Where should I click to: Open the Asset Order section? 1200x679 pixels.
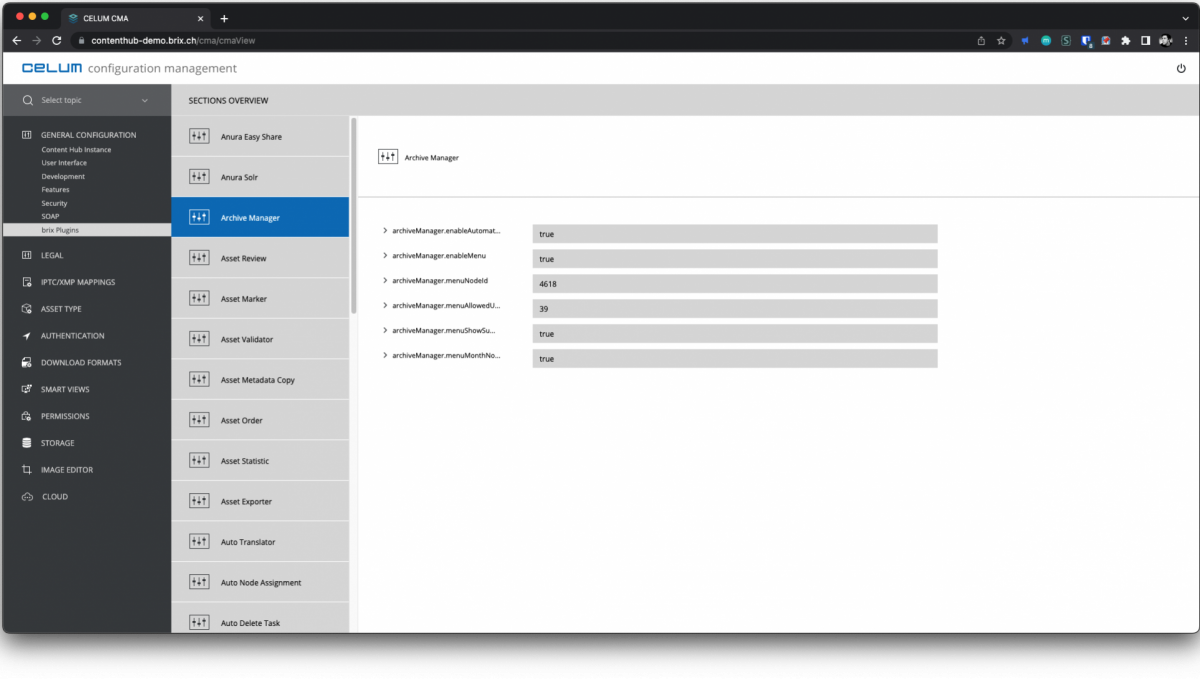260,420
